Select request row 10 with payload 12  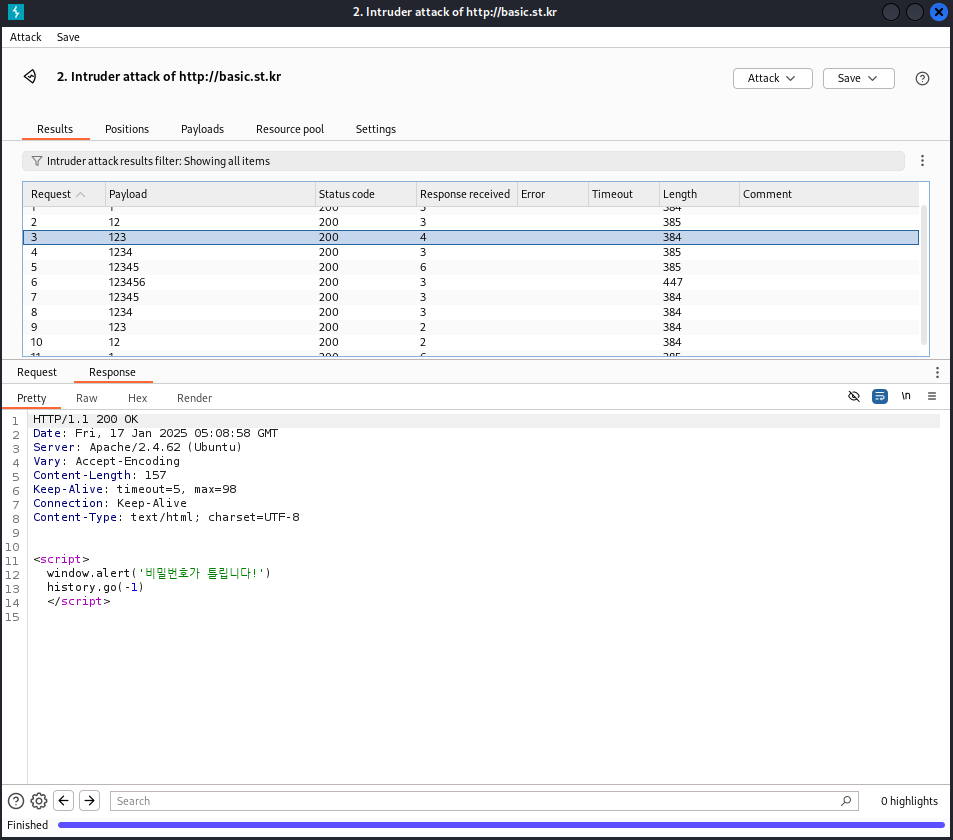471,342
